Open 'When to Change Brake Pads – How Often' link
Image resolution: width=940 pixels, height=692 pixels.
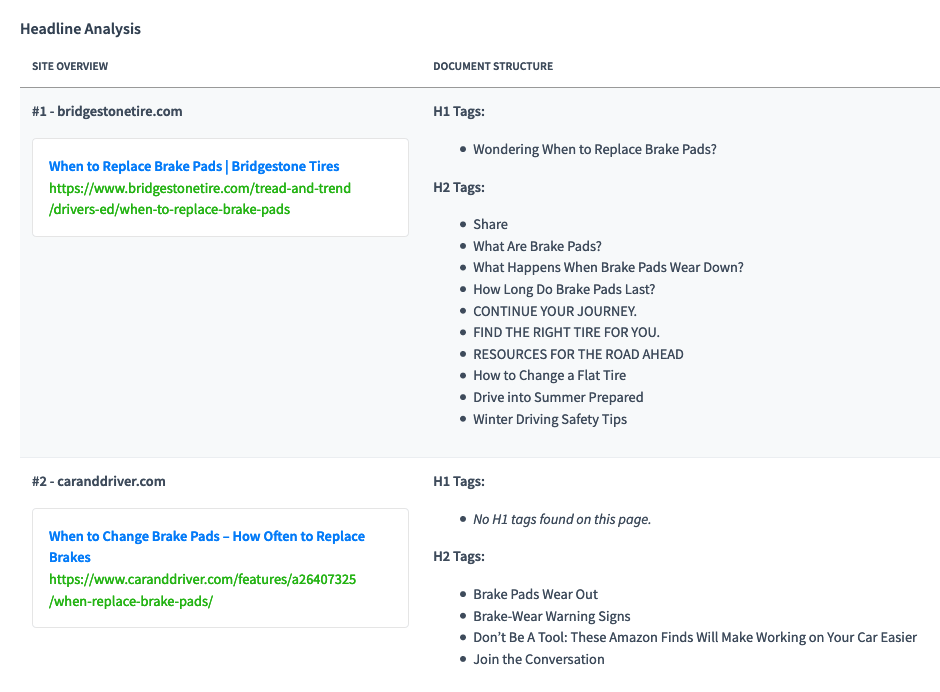tap(207, 546)
